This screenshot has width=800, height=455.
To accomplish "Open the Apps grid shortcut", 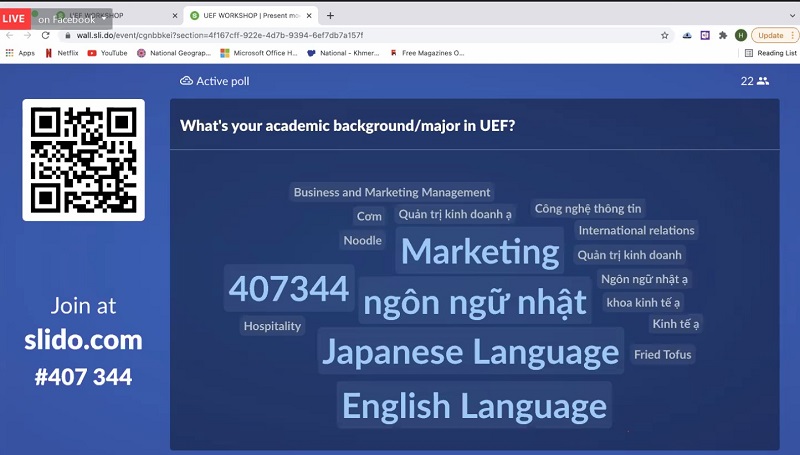I will 20,53.
